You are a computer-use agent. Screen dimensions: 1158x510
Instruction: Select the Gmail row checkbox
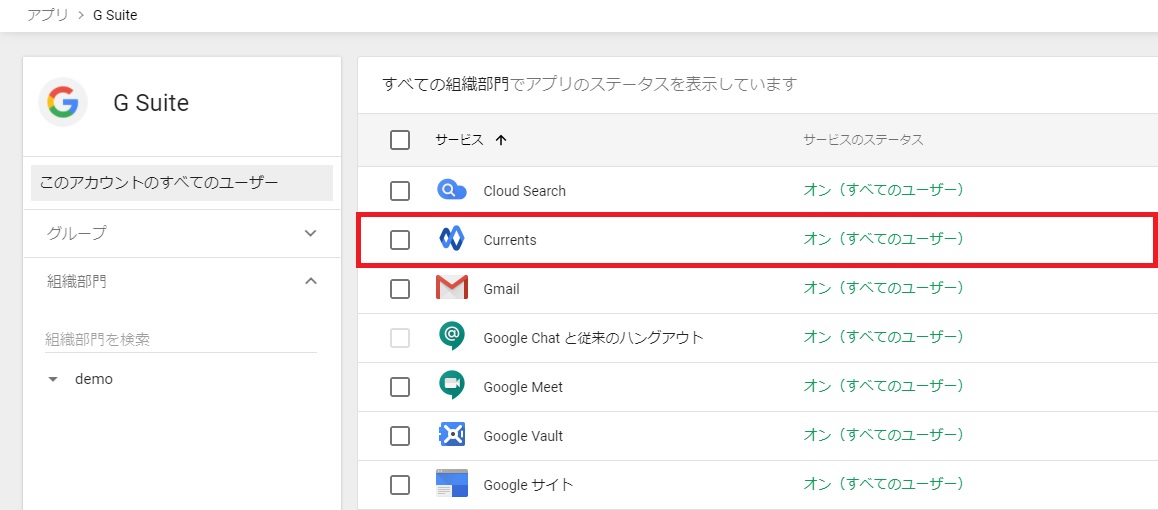pos(400,289)
